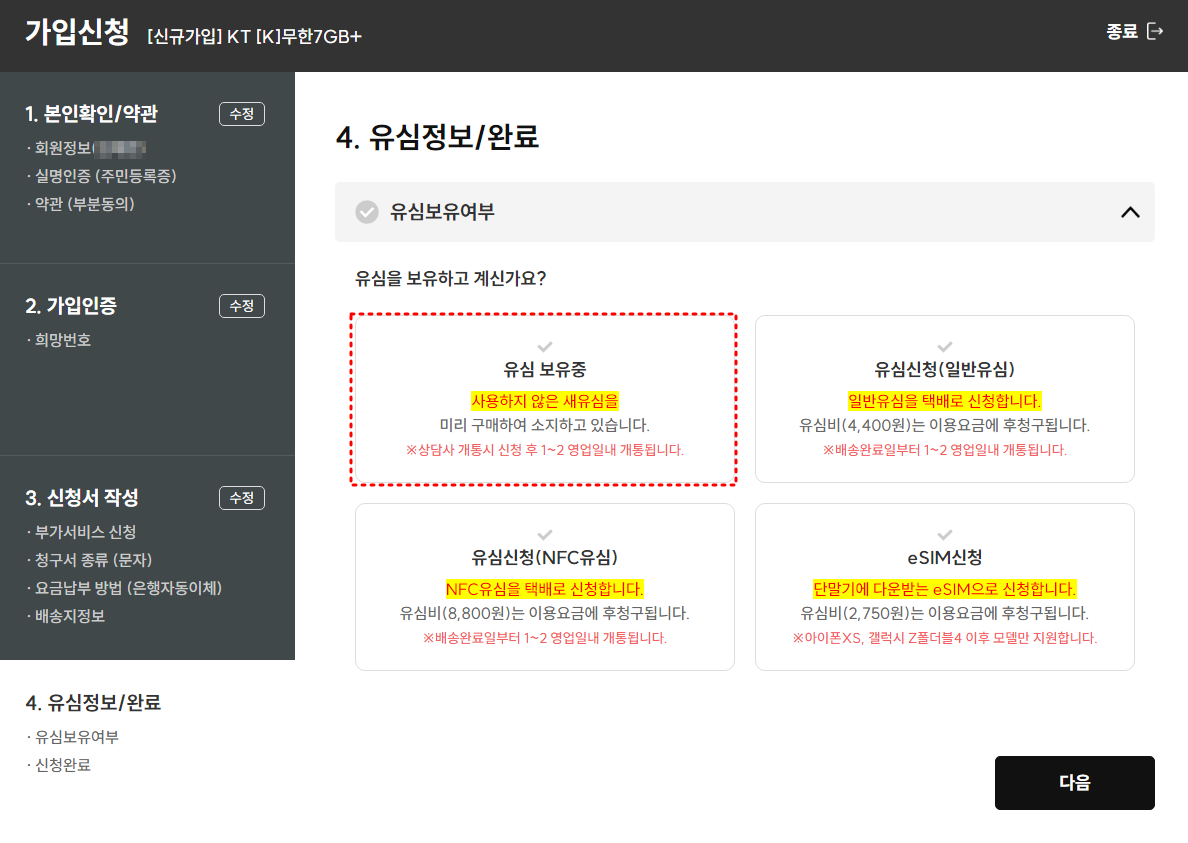Select the eSIM신청 option card
The width and height of the screenshot is (1188, 843).
pos(944,587)
